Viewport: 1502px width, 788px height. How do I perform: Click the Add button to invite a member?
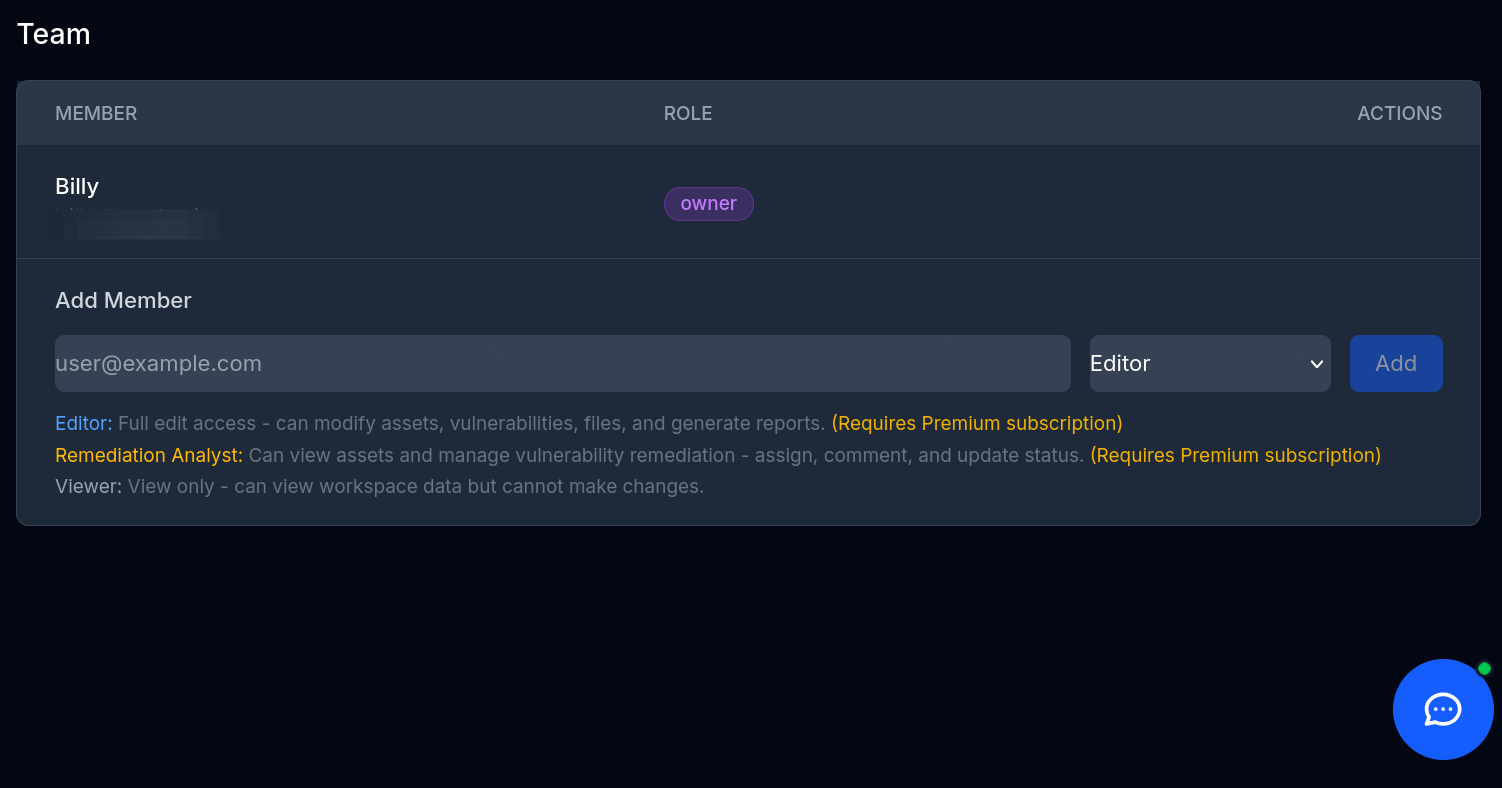(1396, 363)
